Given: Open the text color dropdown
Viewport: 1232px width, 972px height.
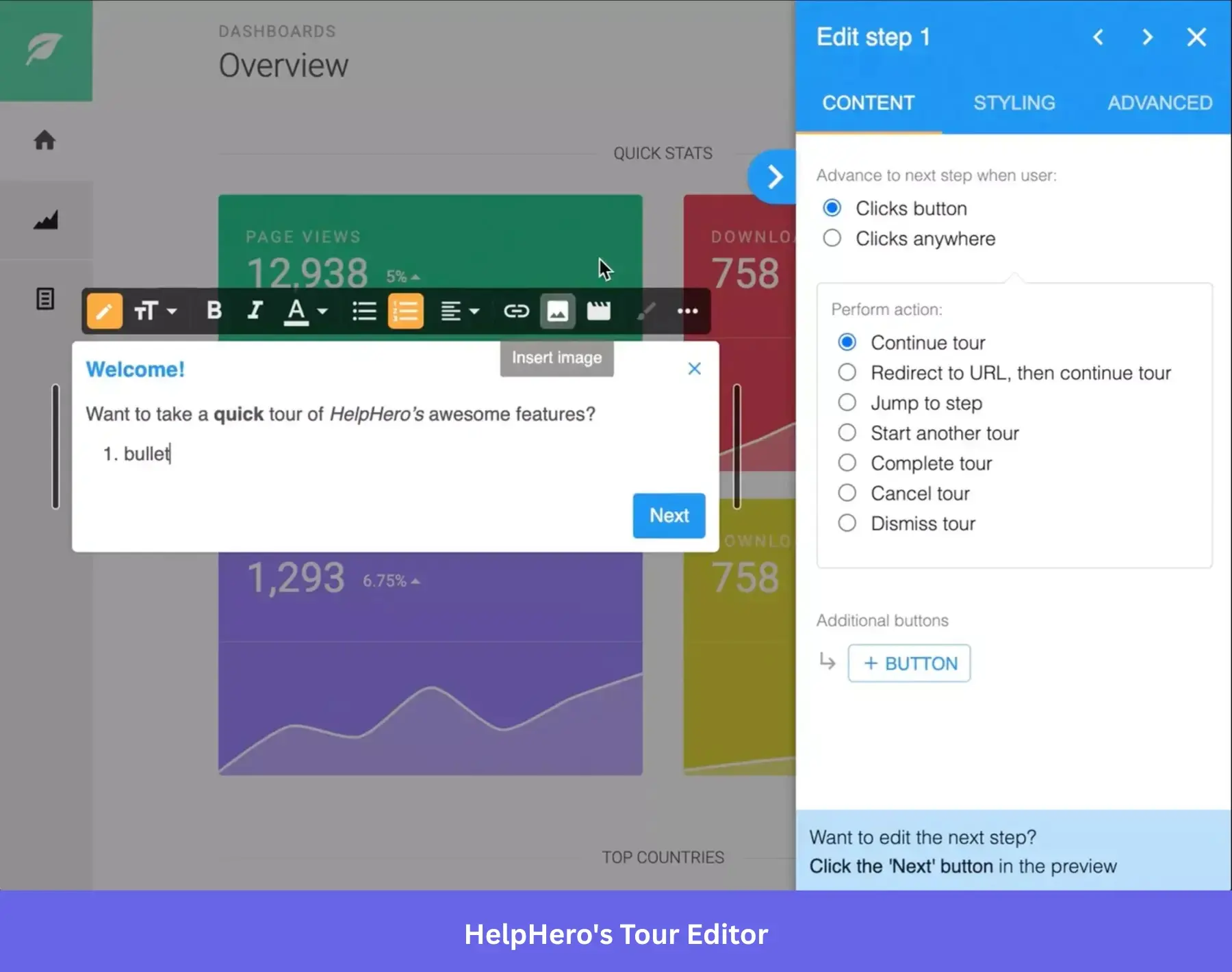Looking at the screenshot, I should (321, 311).
